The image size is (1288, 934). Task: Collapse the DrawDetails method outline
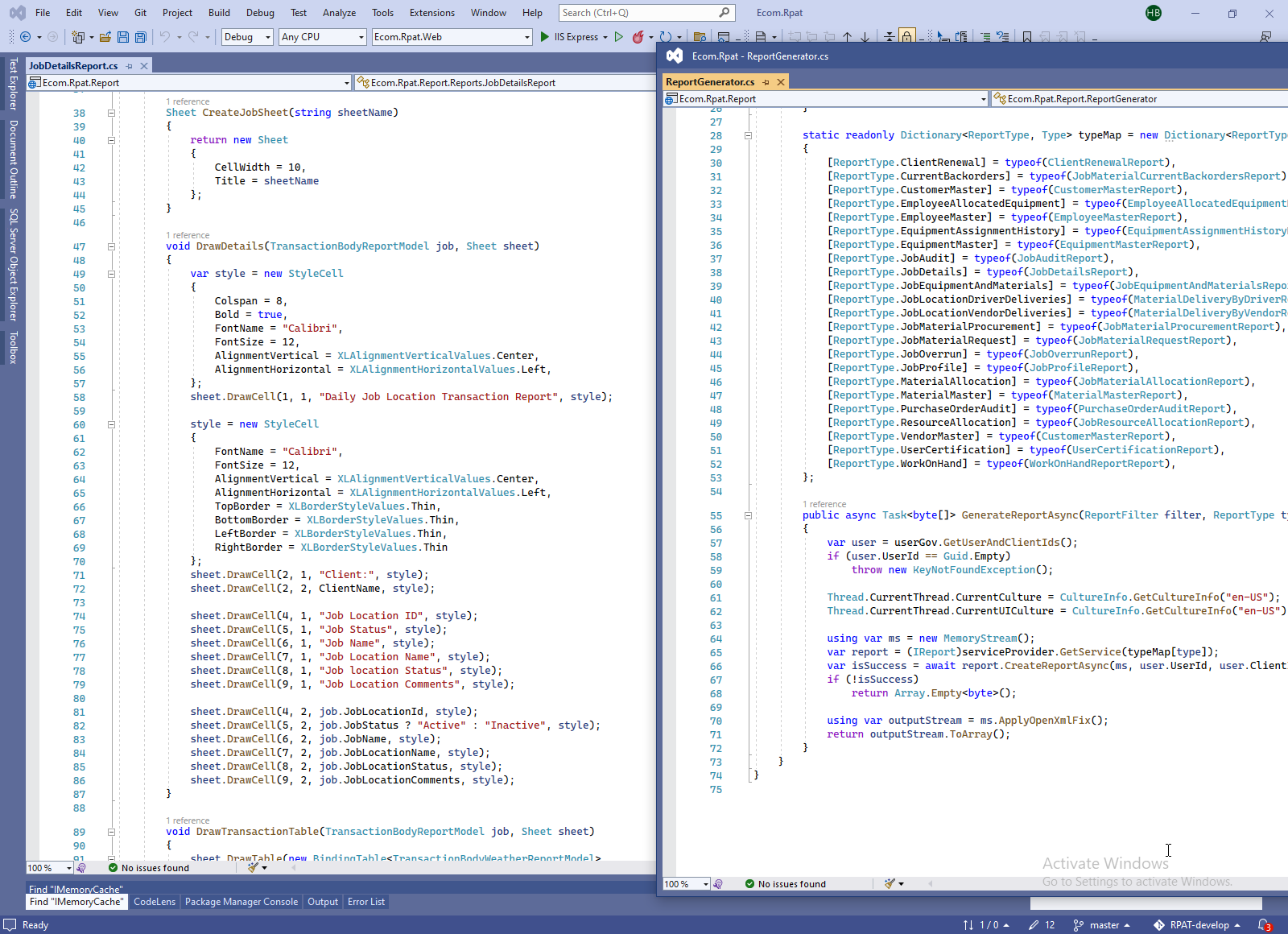point(111,246)
